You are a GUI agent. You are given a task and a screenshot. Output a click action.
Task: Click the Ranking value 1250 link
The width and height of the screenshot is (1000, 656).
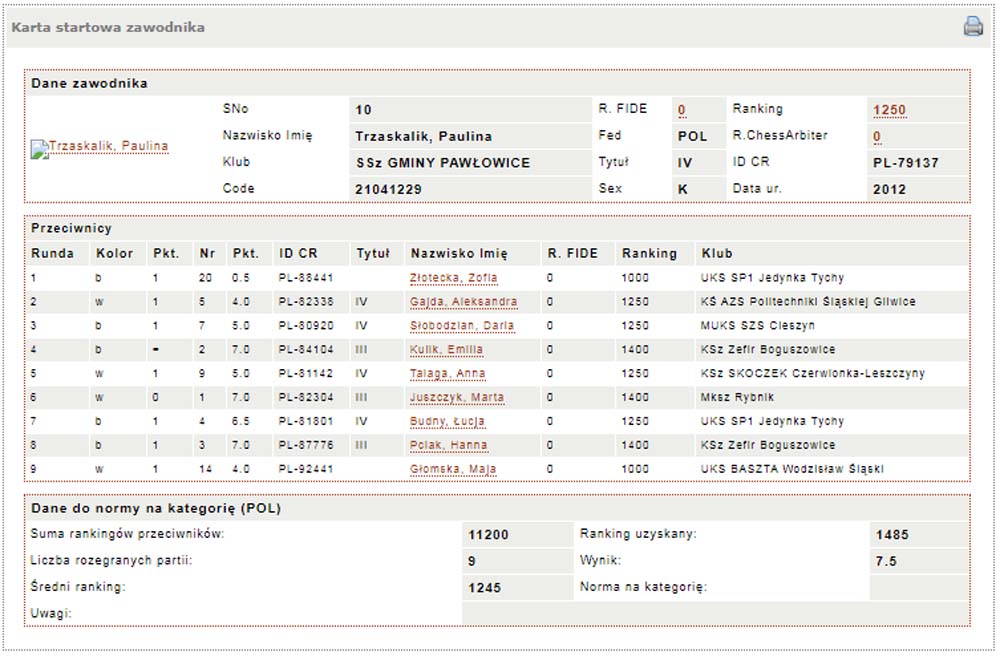coord(888,110)
